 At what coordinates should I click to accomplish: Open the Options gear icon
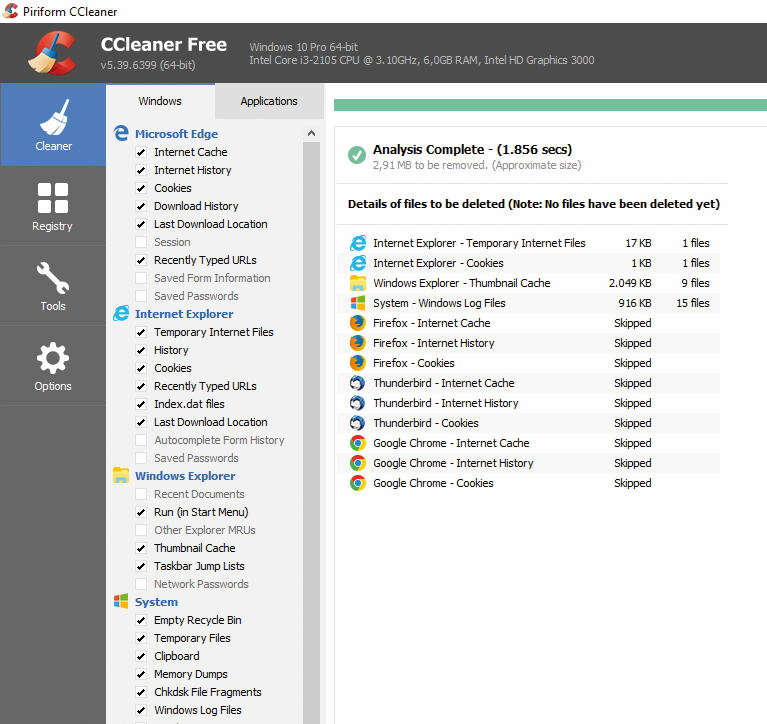pos(53,358)
